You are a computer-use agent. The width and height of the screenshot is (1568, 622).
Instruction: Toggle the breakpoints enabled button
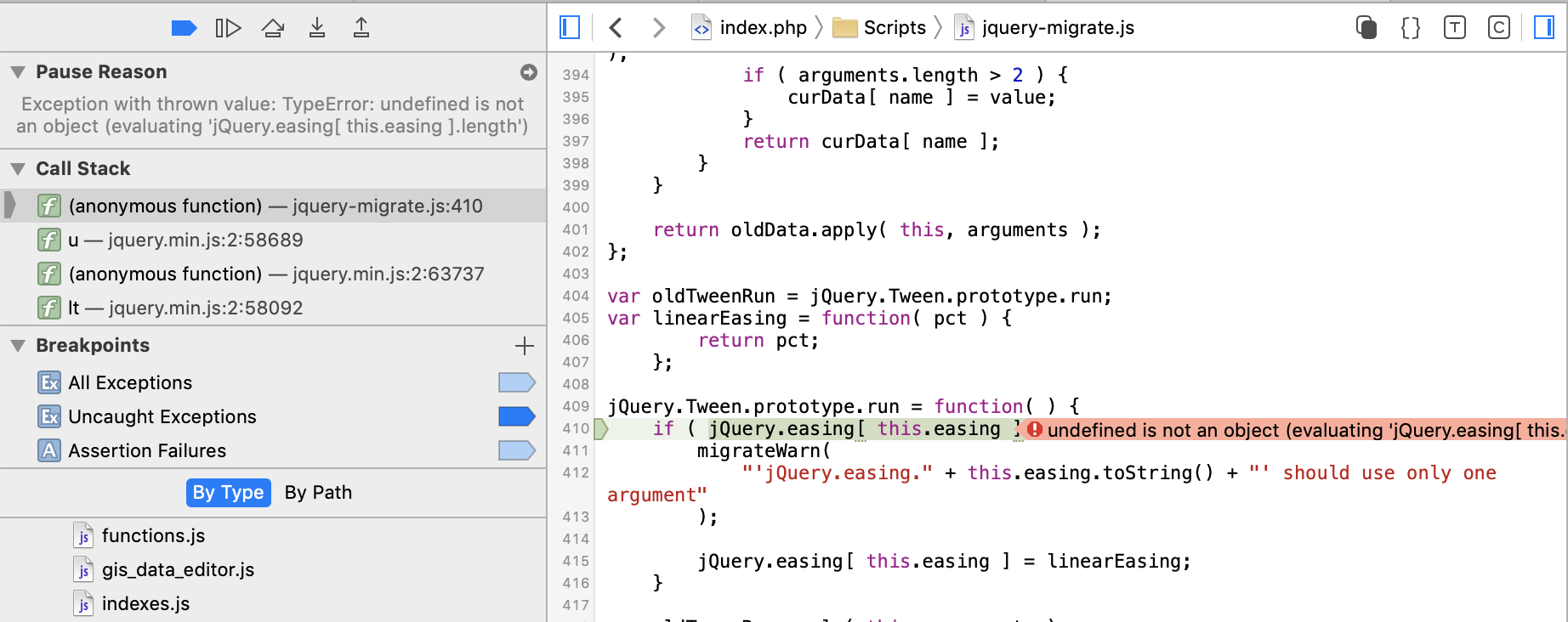pyautogui.click(x=184, y=28)
